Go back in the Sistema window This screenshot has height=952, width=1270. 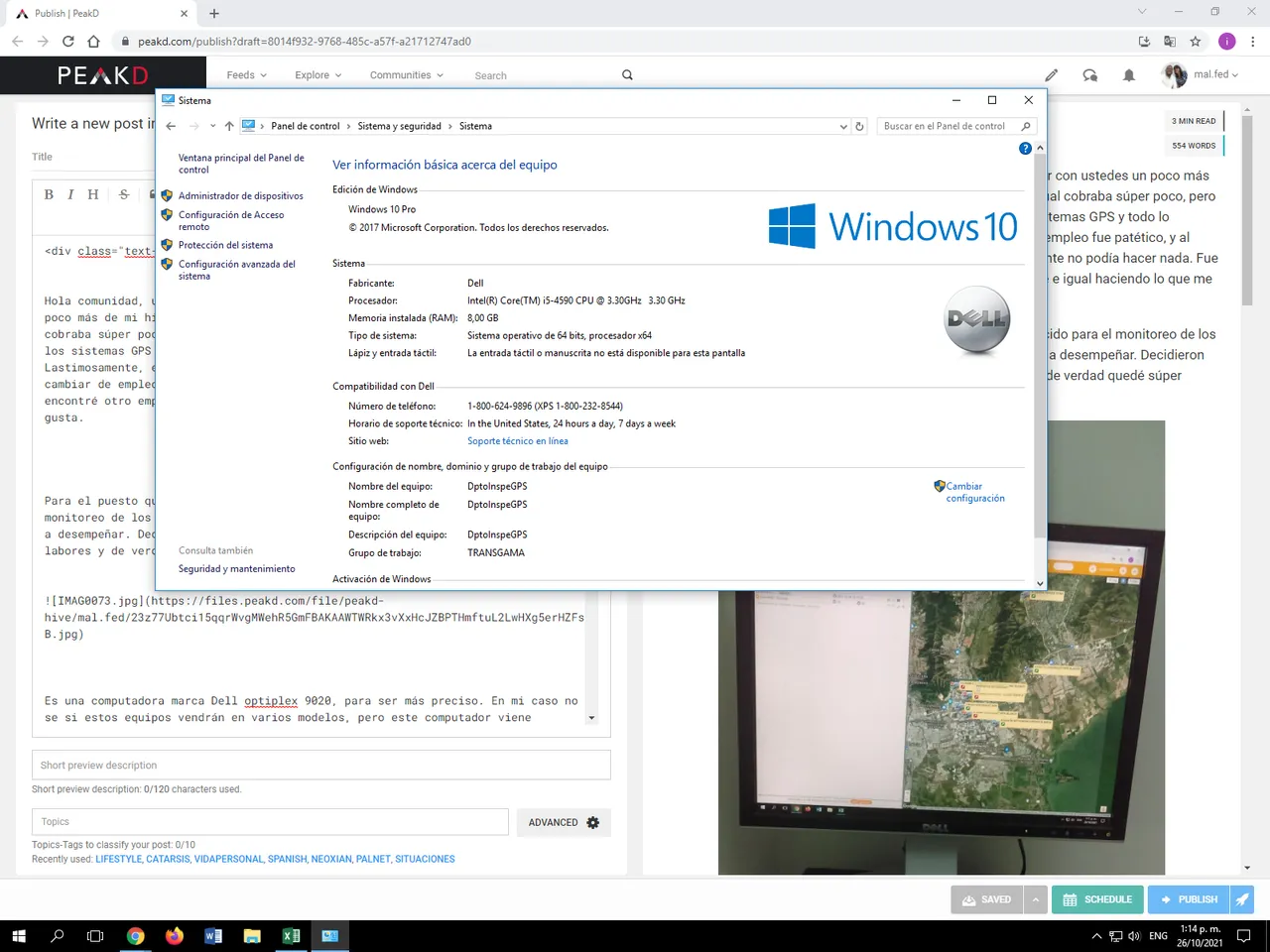tap(171, 126)
